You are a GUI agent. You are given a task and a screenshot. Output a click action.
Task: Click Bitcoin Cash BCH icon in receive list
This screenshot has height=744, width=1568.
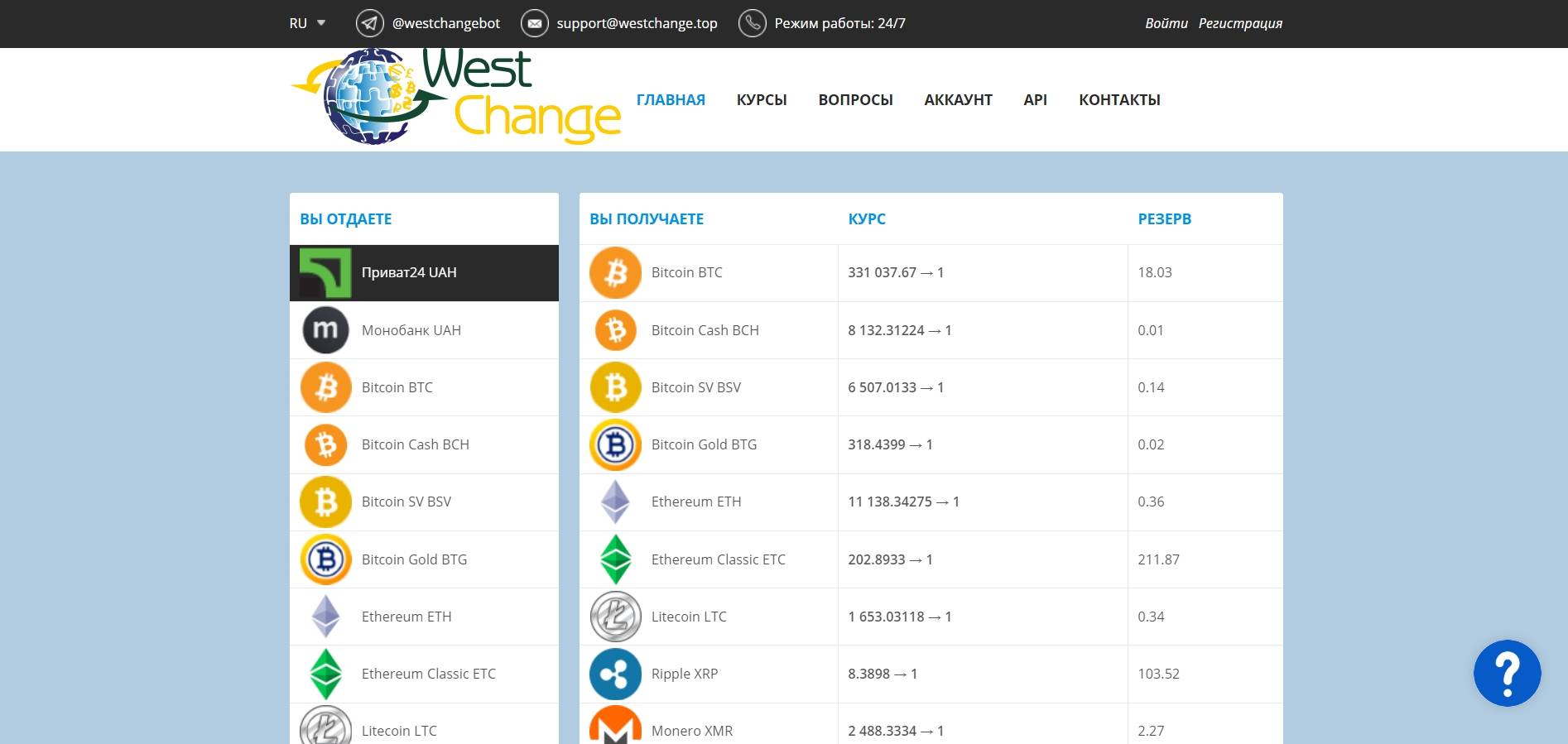click(615, 329)
